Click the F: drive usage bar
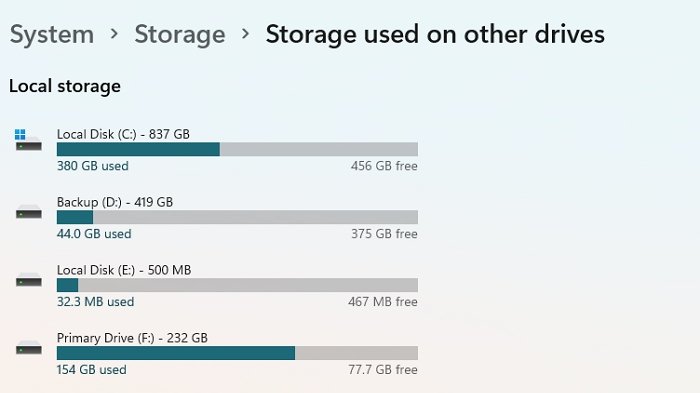 [237, 353]
